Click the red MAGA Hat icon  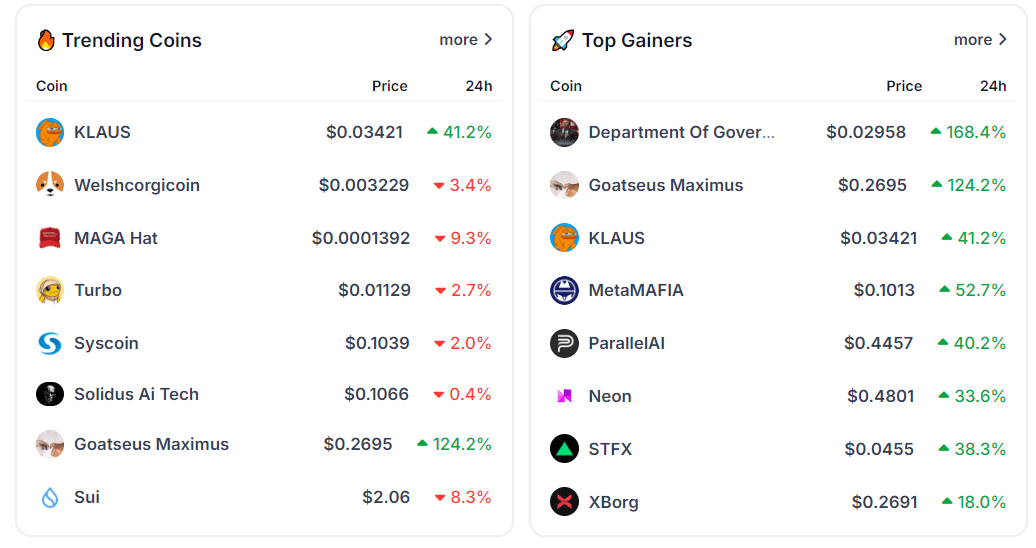click(50, 238)
